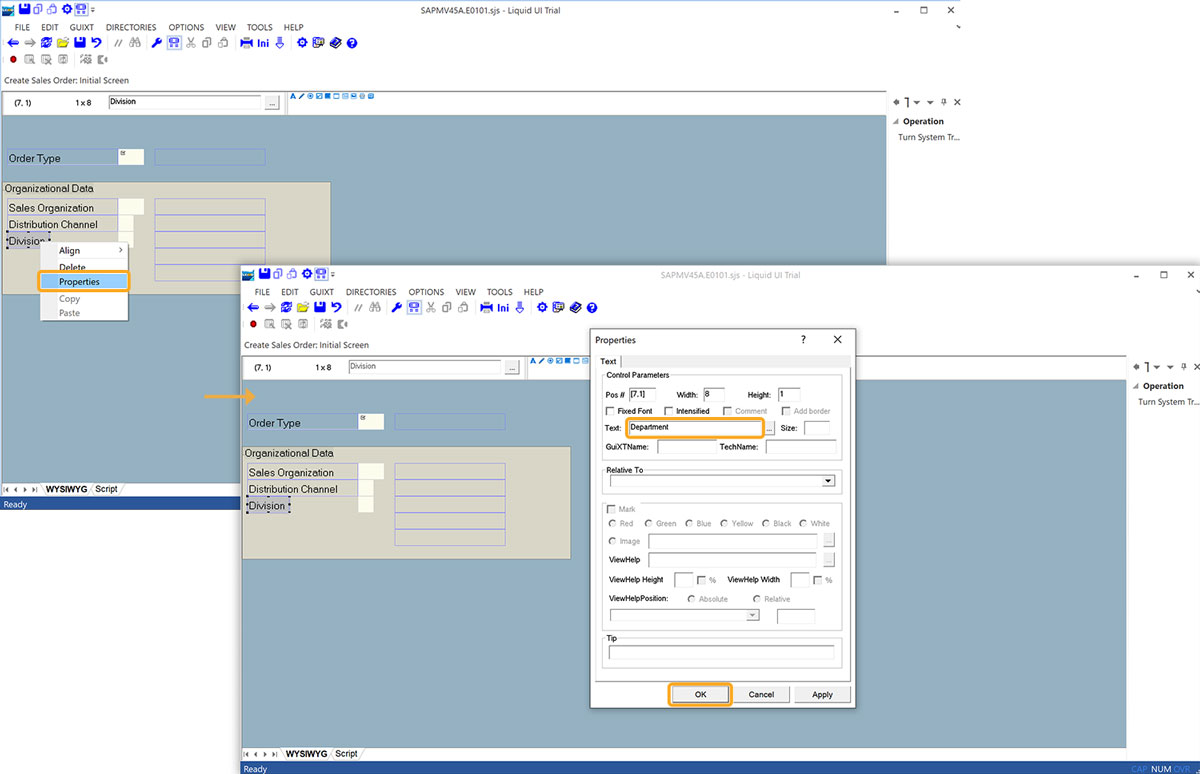Click the save disk icon in the back window's main toolbar
This screenshot has width=1200, height=774.
(79, 43)
